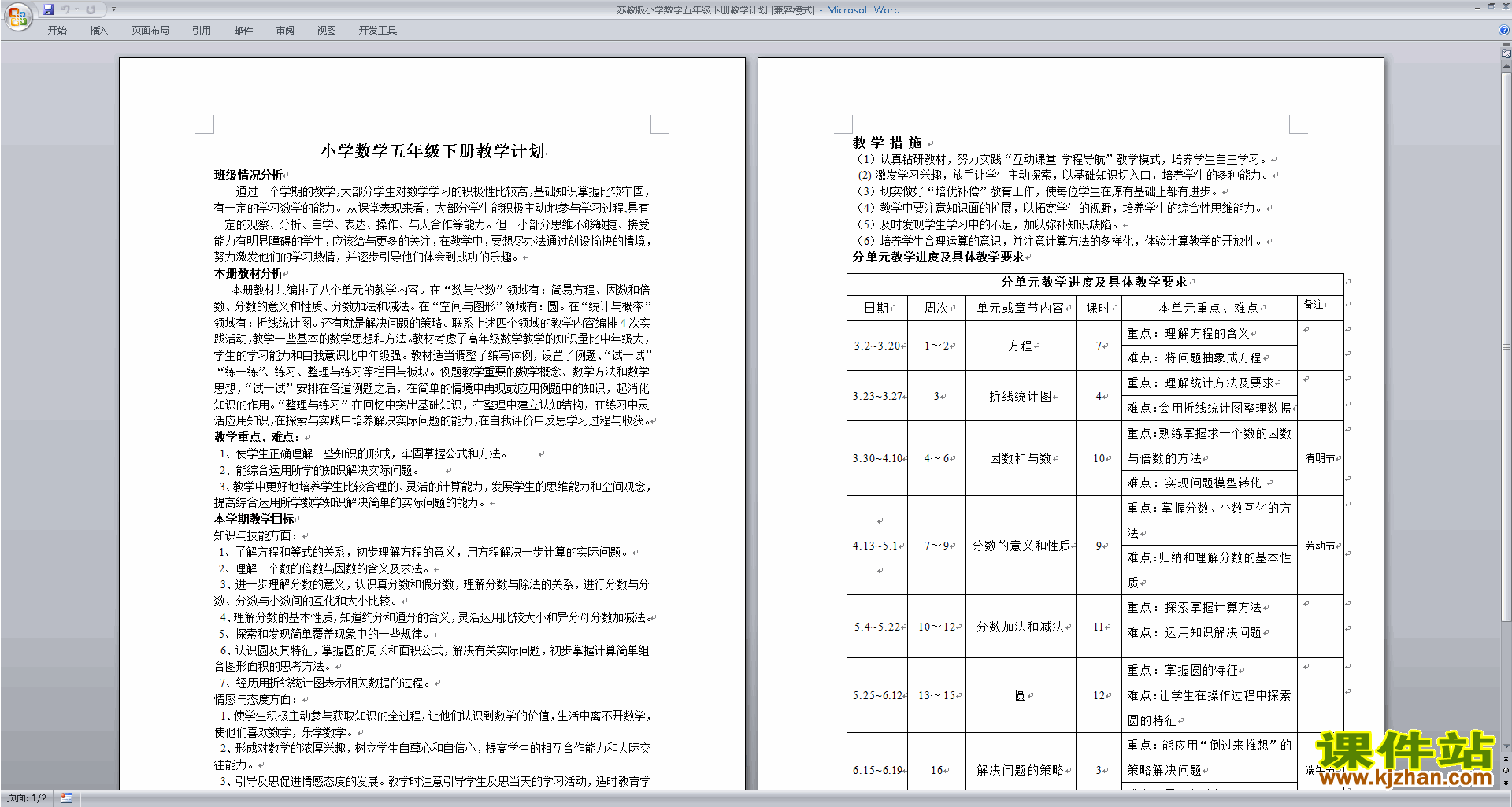The image size is (1512, 807).
Task: Open the undo history dropdown arrow
Action: [77, 9]
